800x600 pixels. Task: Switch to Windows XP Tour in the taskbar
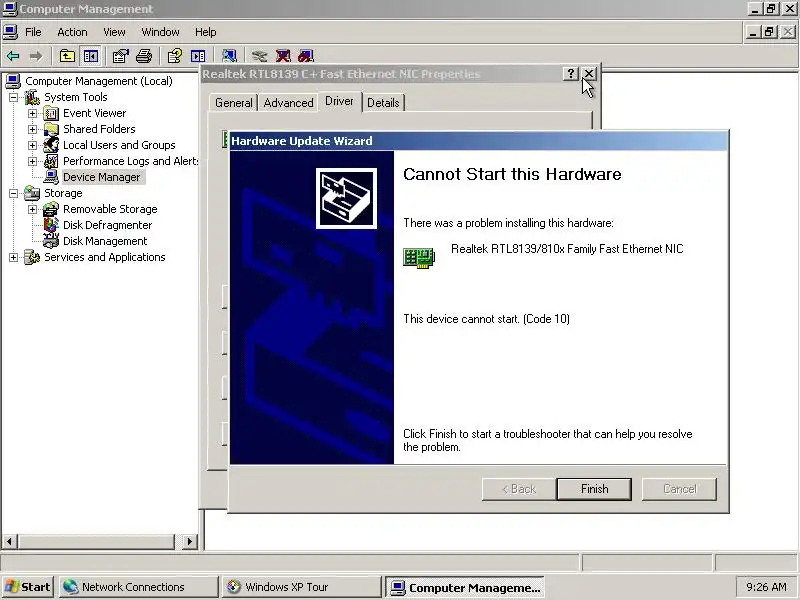[x=301, y=587]
